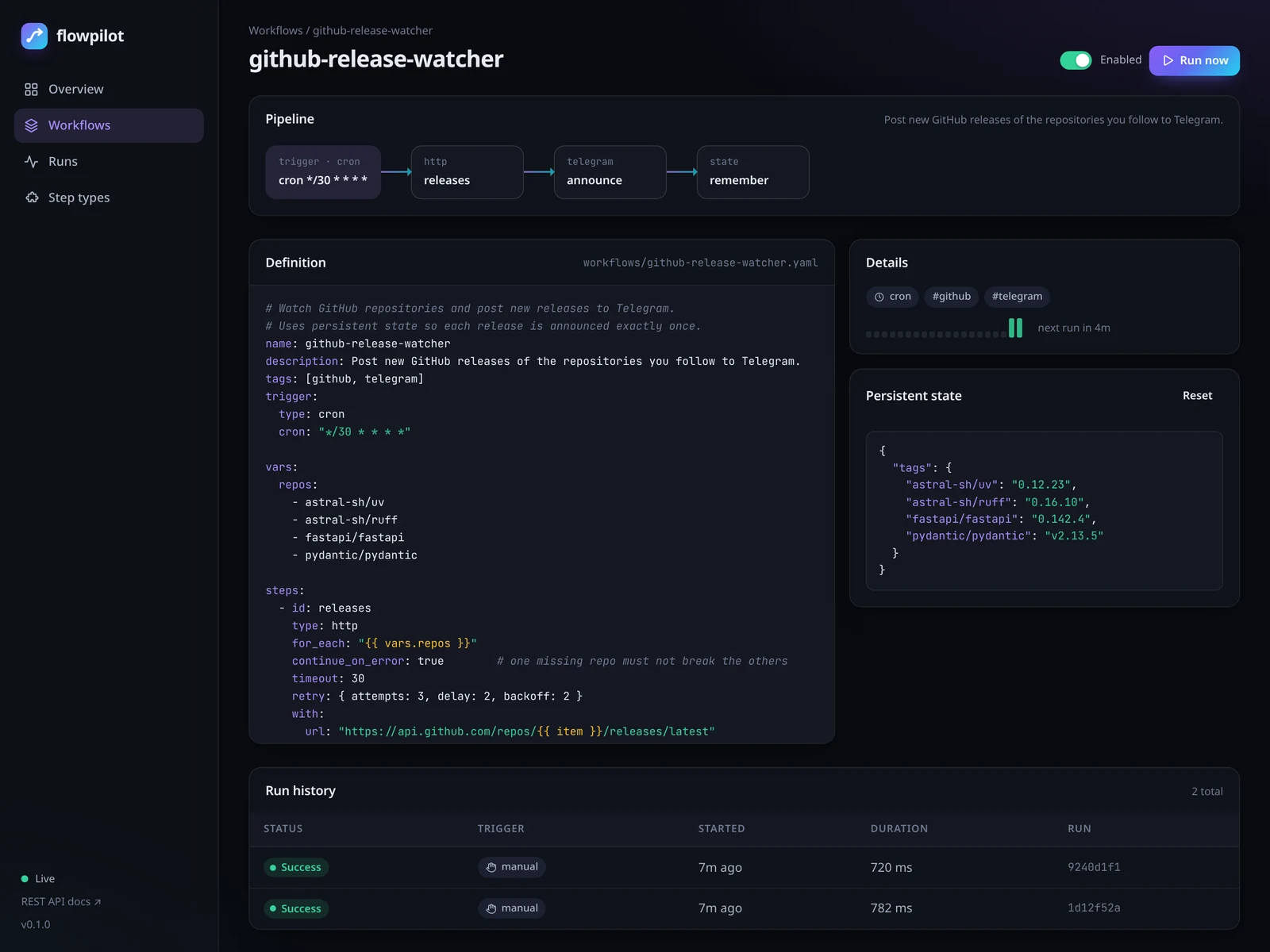The image size is (1270, 952).
Task: Open REST API docs link
Action: (x=61, y=902)
